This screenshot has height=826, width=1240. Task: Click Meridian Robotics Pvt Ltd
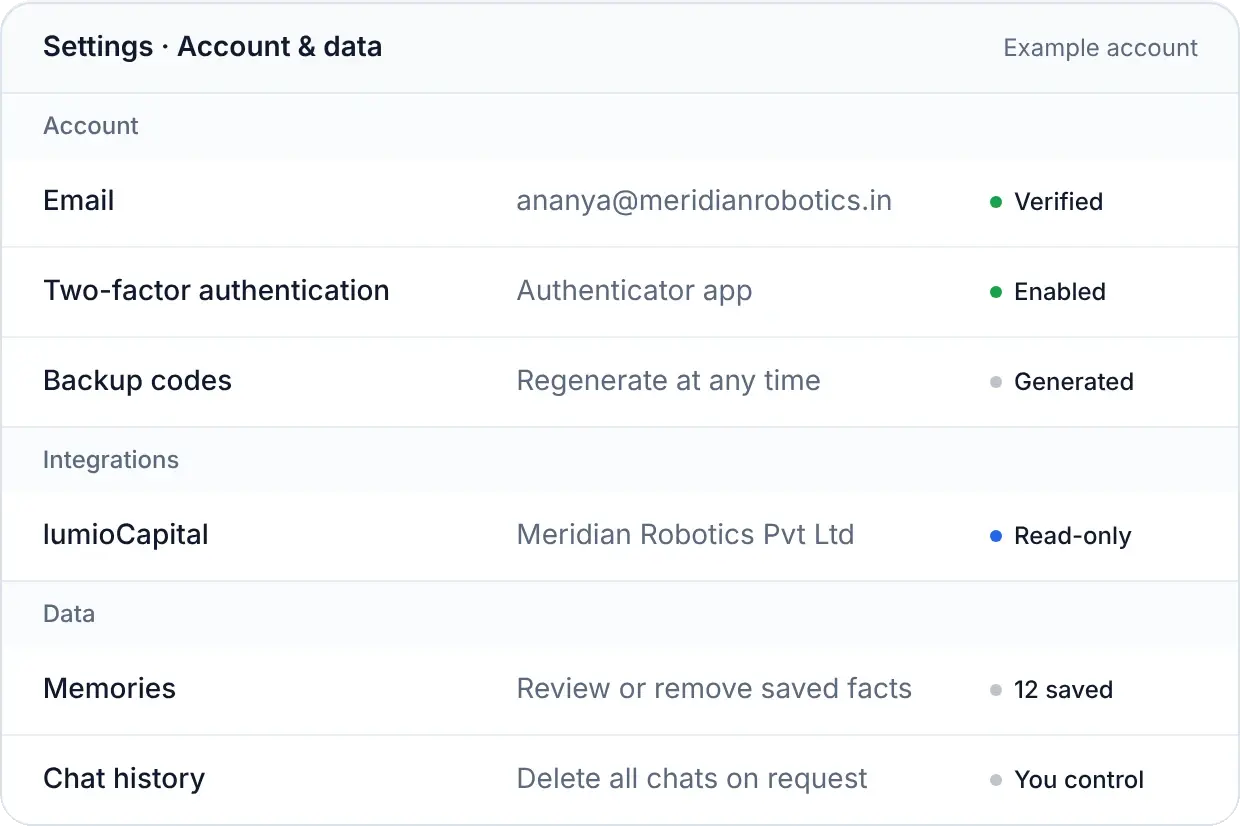pyautogui.click(x=685, y=535)
